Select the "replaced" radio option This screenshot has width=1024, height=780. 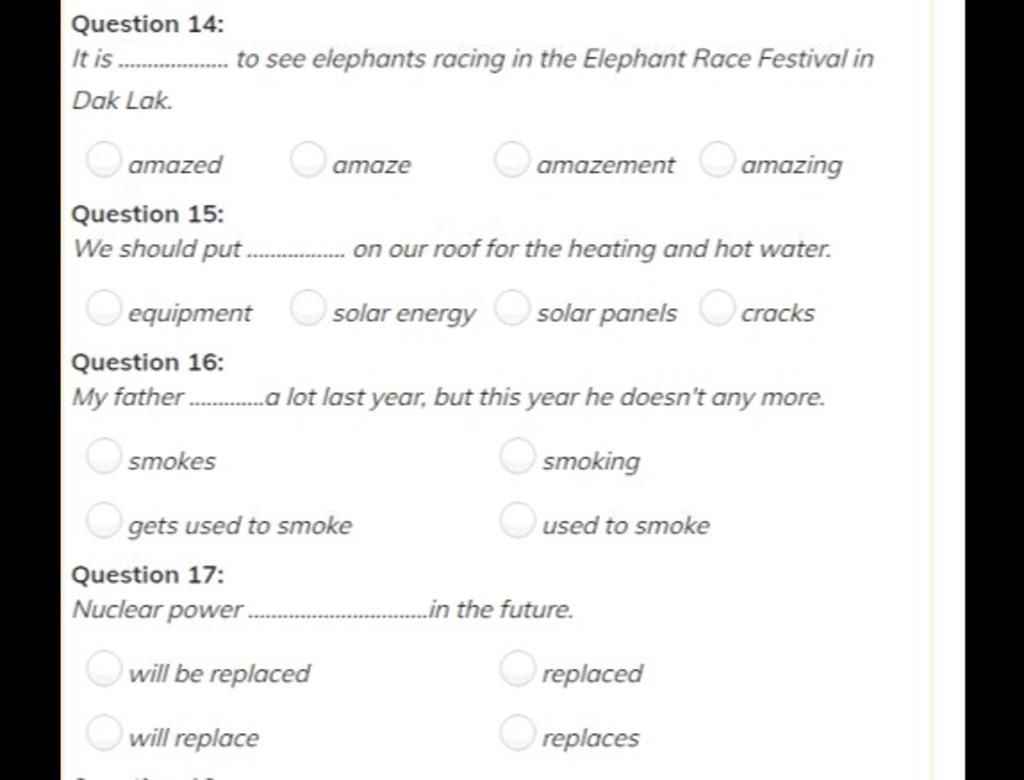pos(518,669)
